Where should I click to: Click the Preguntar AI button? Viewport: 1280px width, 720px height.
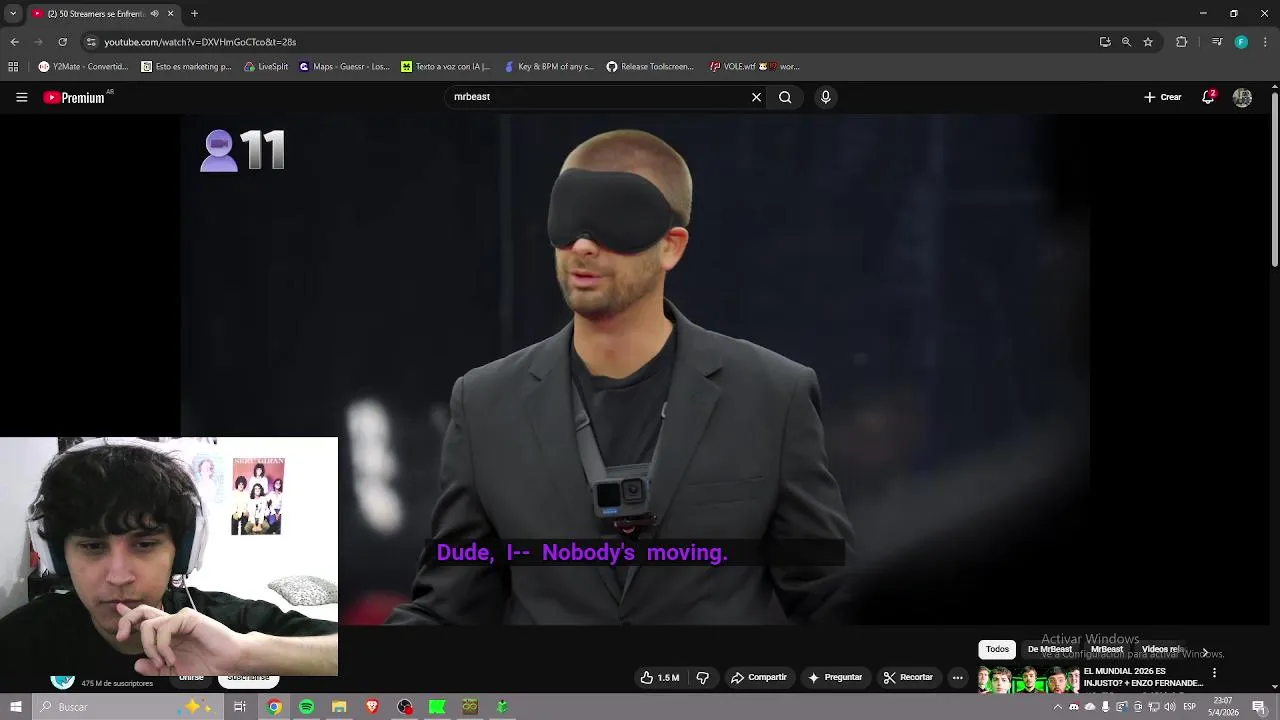[x=835, y=677]
